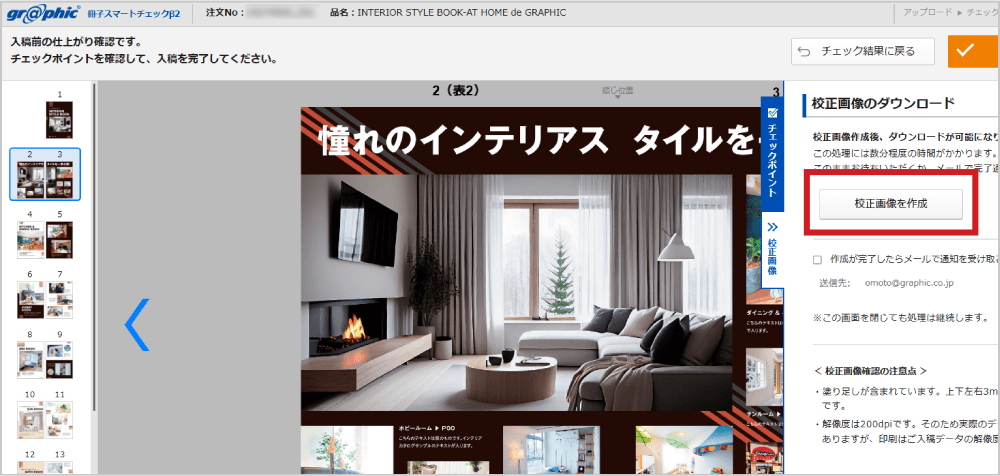Click the return arrow icon beside チェック結果に戻る
Image resolution: width=1000 pixels, height=476 pixels.
(x=804, y=51)
